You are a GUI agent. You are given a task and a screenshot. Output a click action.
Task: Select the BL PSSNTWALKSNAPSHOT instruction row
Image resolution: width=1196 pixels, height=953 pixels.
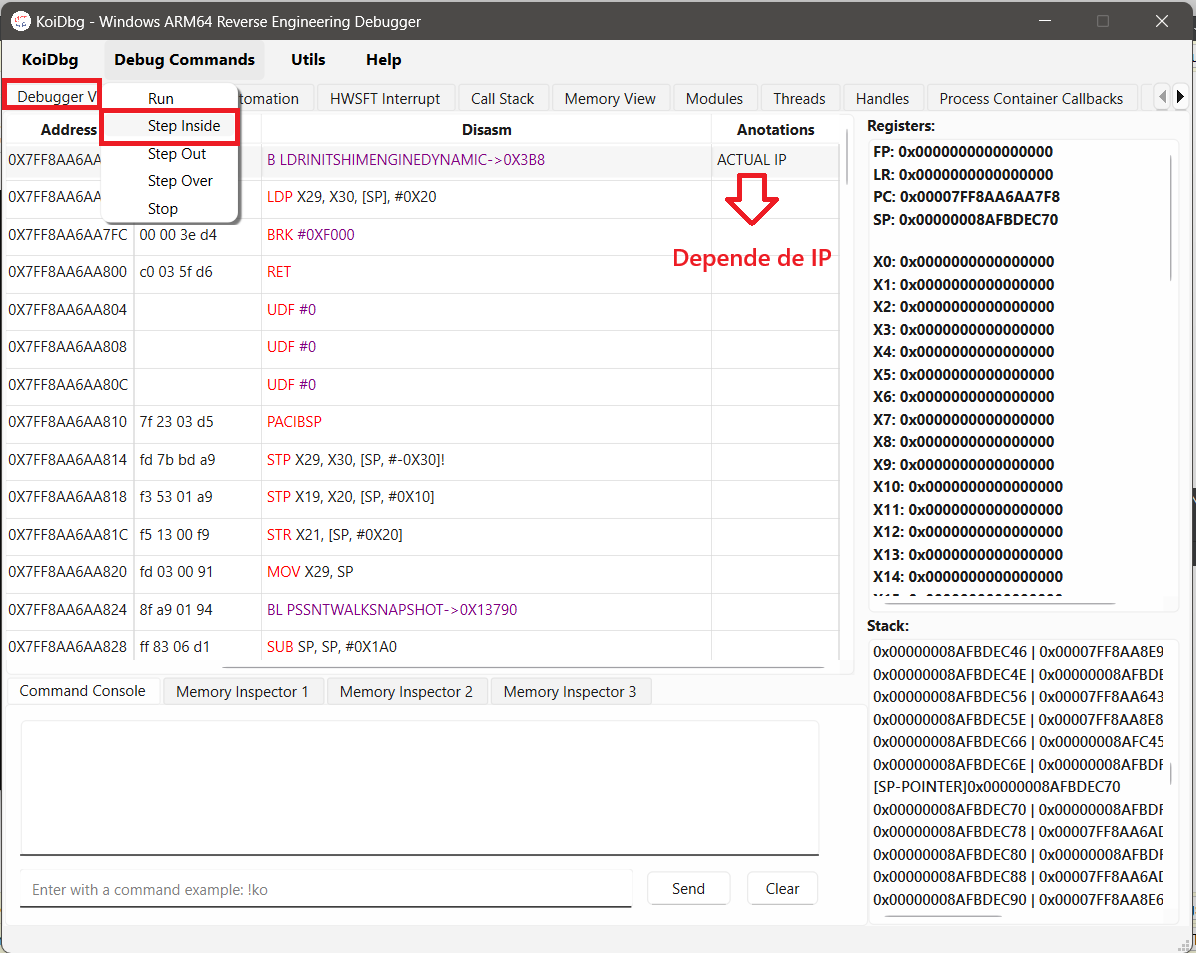(x=422, y=610)
